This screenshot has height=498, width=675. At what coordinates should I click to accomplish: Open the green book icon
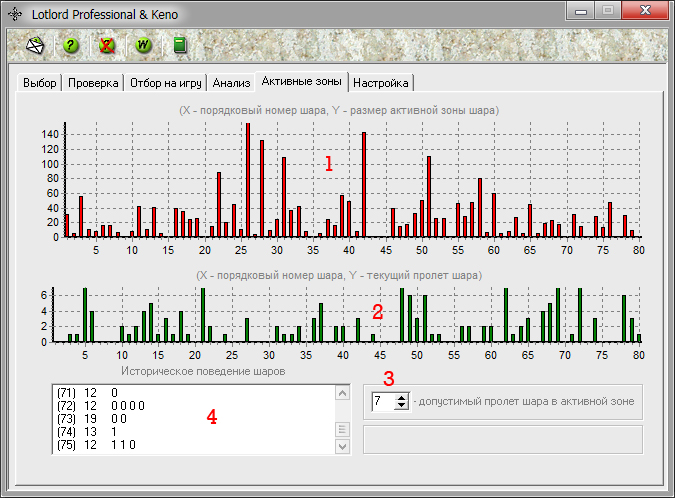point(180,45)
